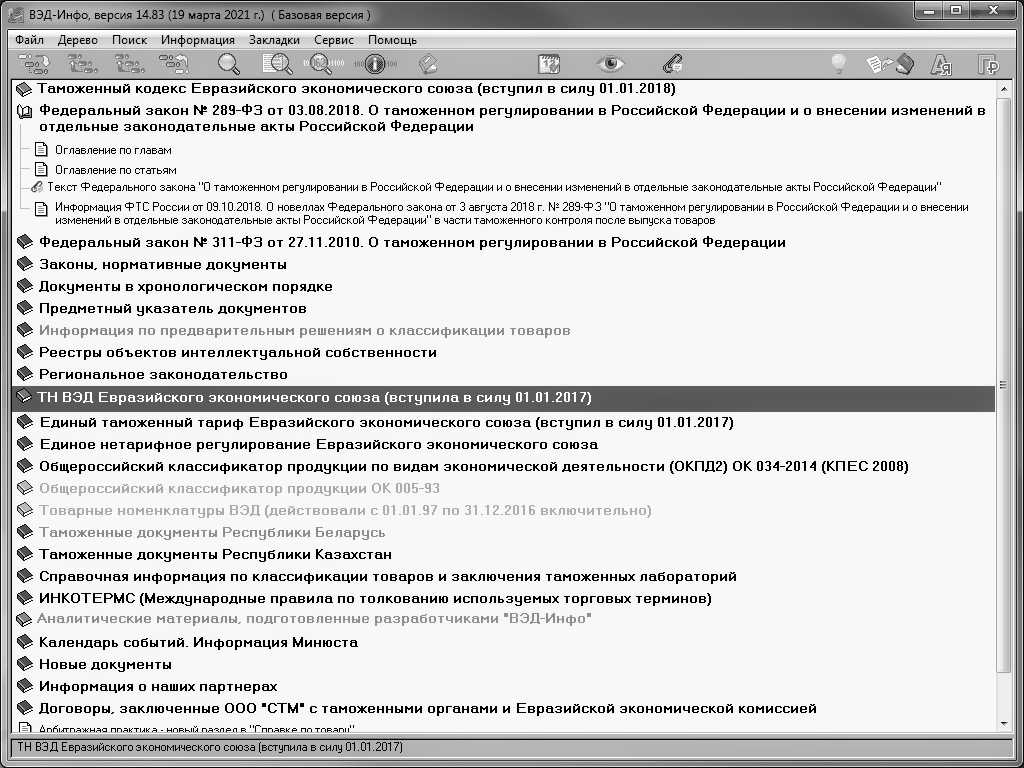
Task: Open the events calendar icon
Action: coord(546,64)
